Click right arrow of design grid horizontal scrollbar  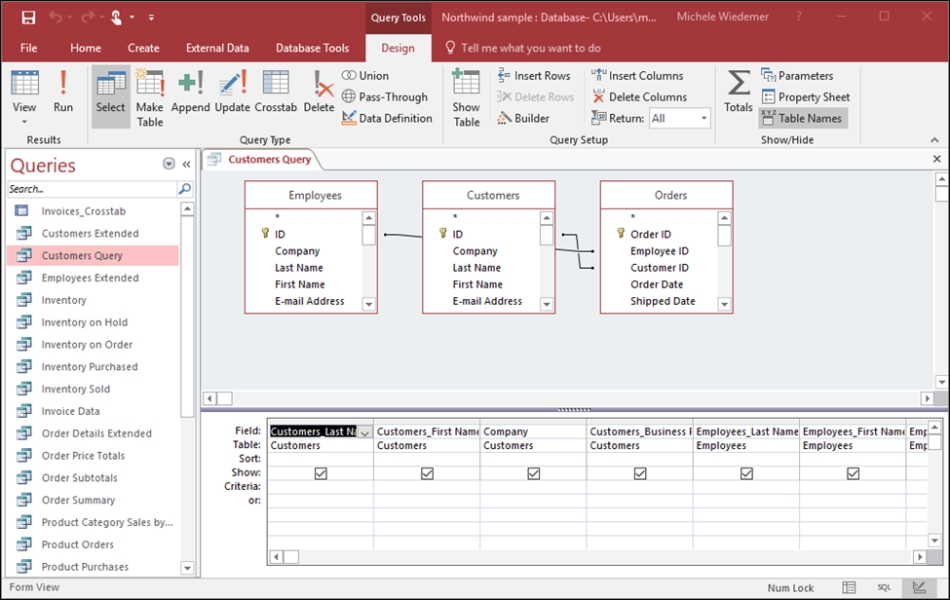pos(920,556)
